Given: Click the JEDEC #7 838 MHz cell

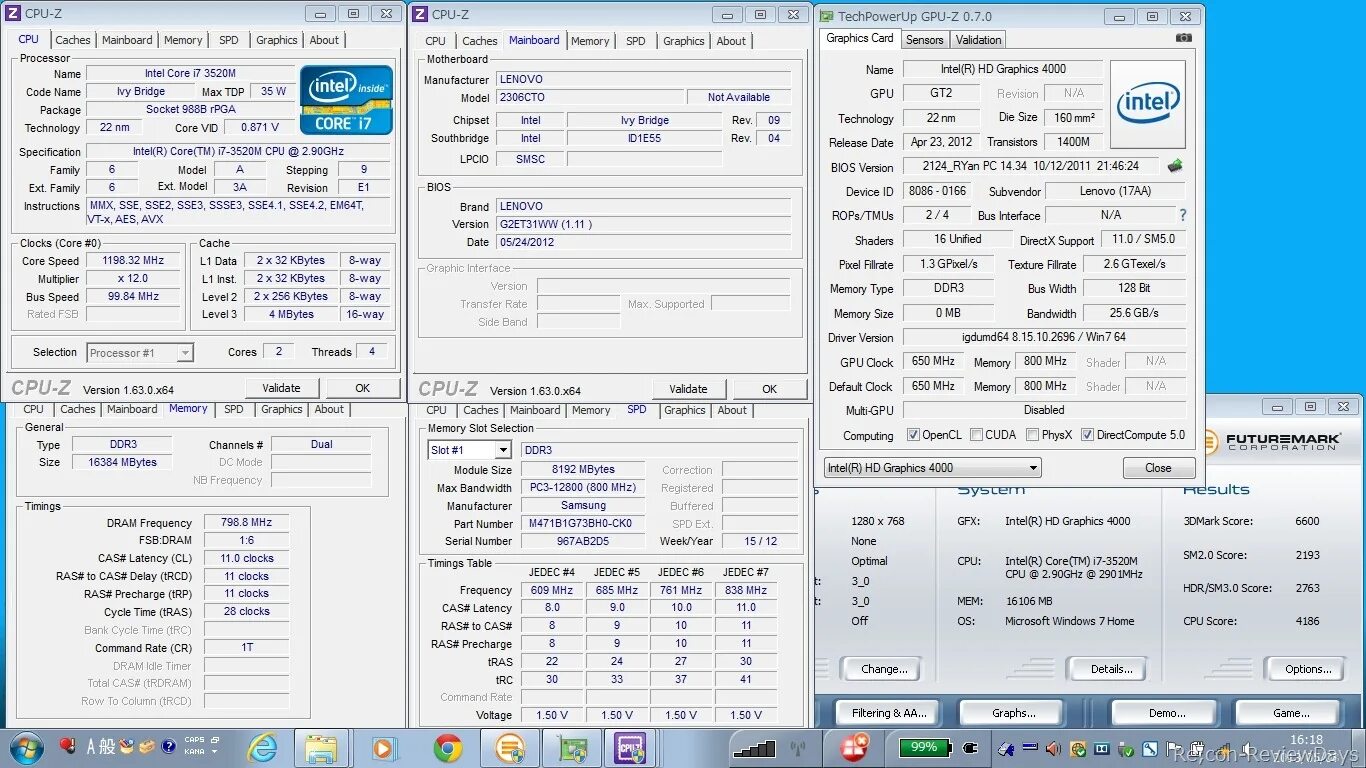Looking at the screenshot, I should pyautogui.click(x=746, y=590).
